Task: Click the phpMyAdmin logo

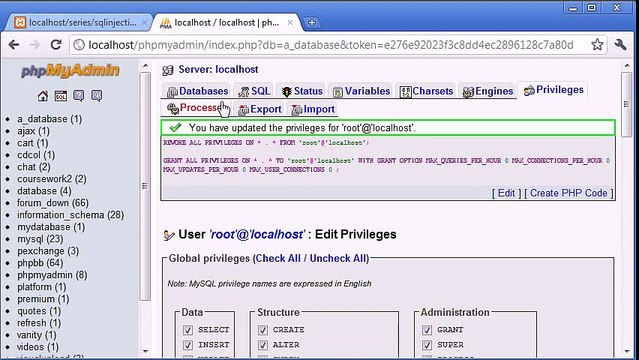Action: coord(70,71)
